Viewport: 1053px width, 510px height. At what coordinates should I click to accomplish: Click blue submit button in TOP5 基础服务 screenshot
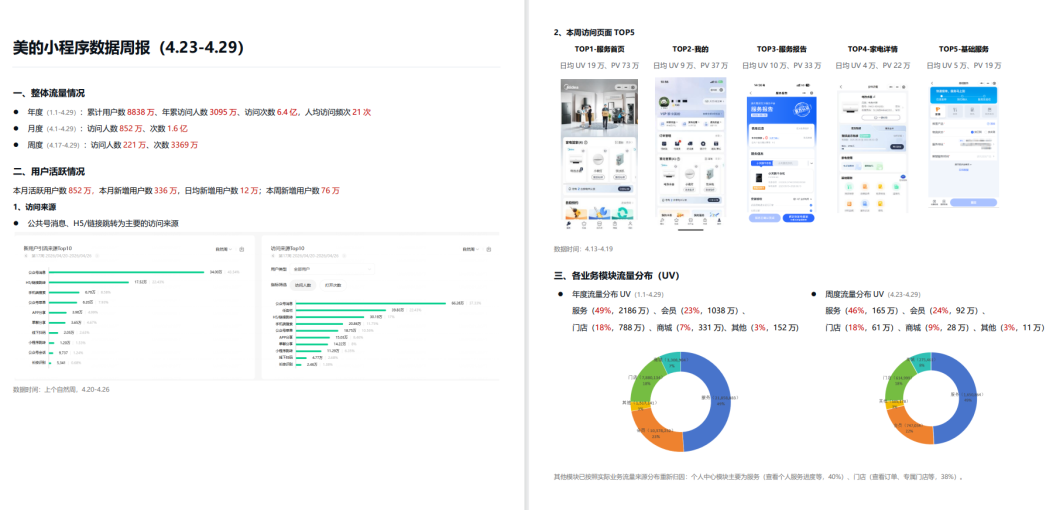click(973, 202)
